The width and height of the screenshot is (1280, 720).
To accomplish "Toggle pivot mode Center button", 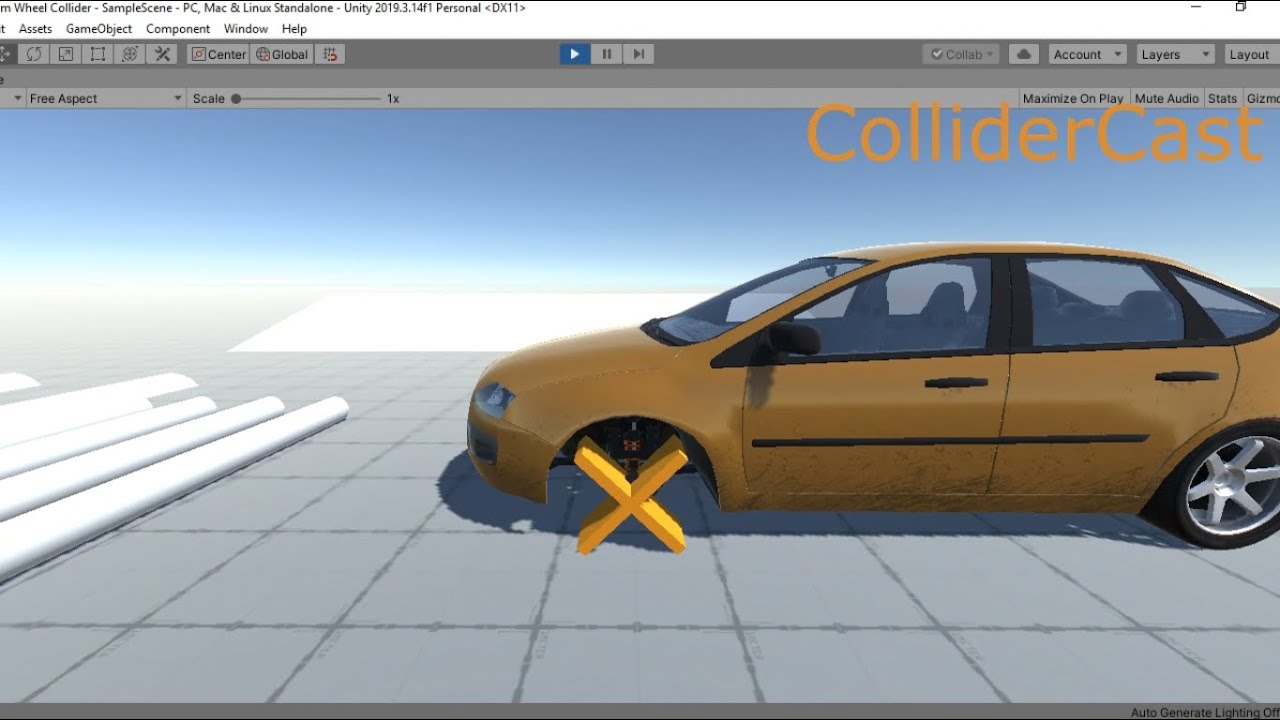I will [x=219, y=54].
